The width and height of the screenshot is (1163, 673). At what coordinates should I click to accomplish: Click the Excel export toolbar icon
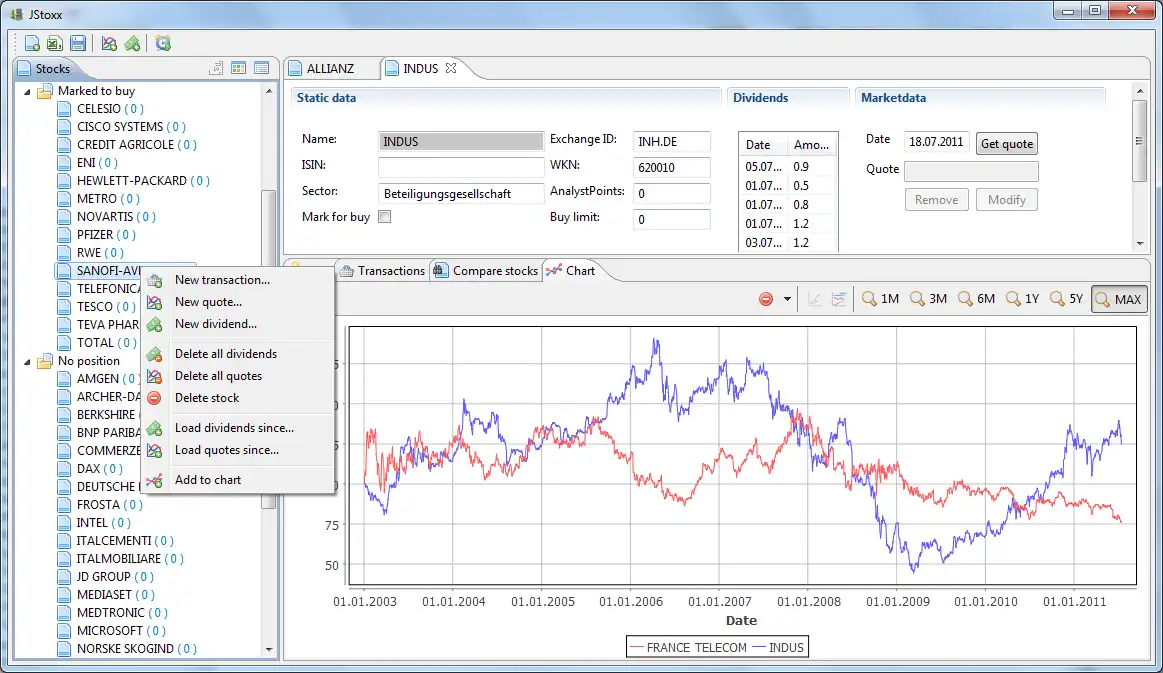55,43
